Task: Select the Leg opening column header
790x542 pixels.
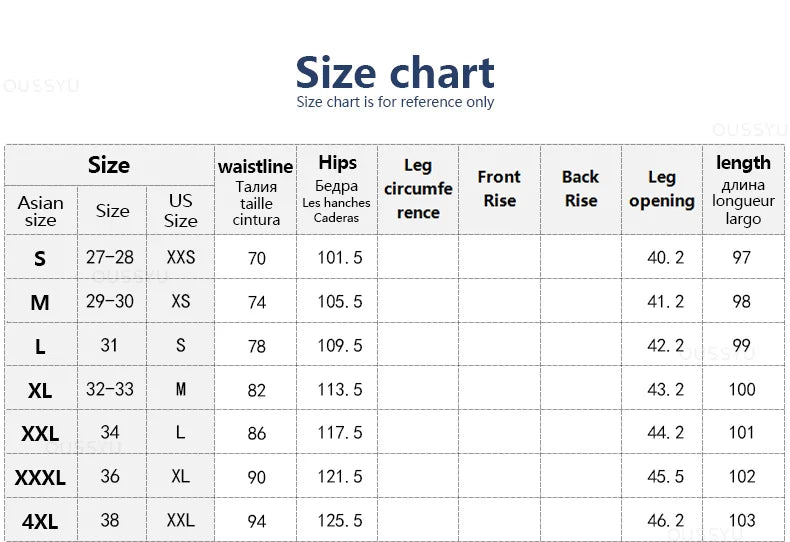Action: point(661,189)
